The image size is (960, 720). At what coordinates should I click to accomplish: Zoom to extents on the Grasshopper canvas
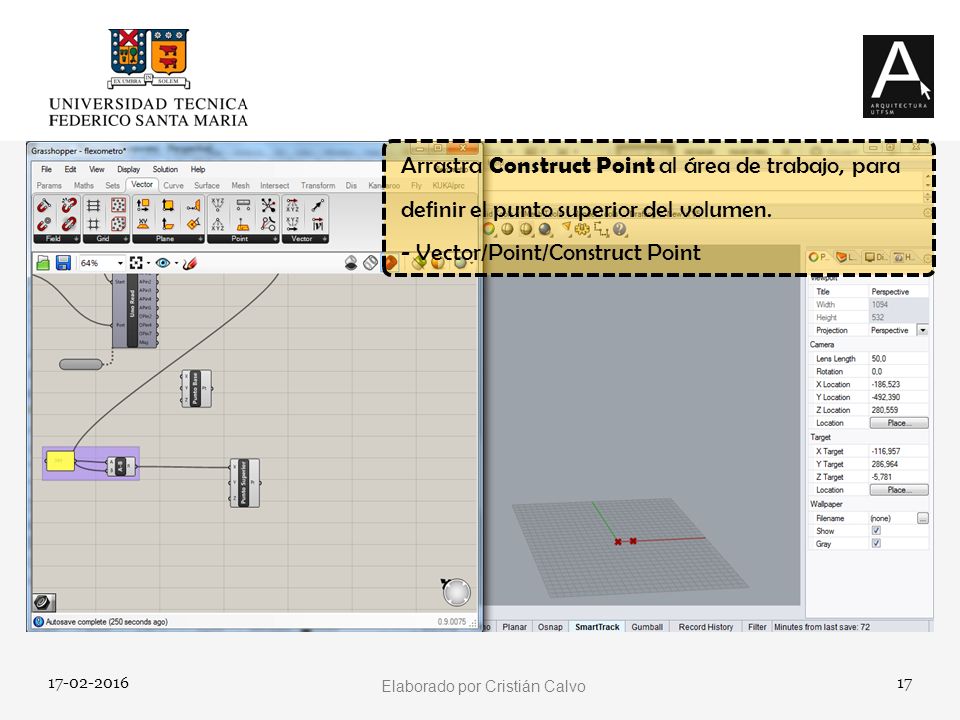tap(136, 263)
